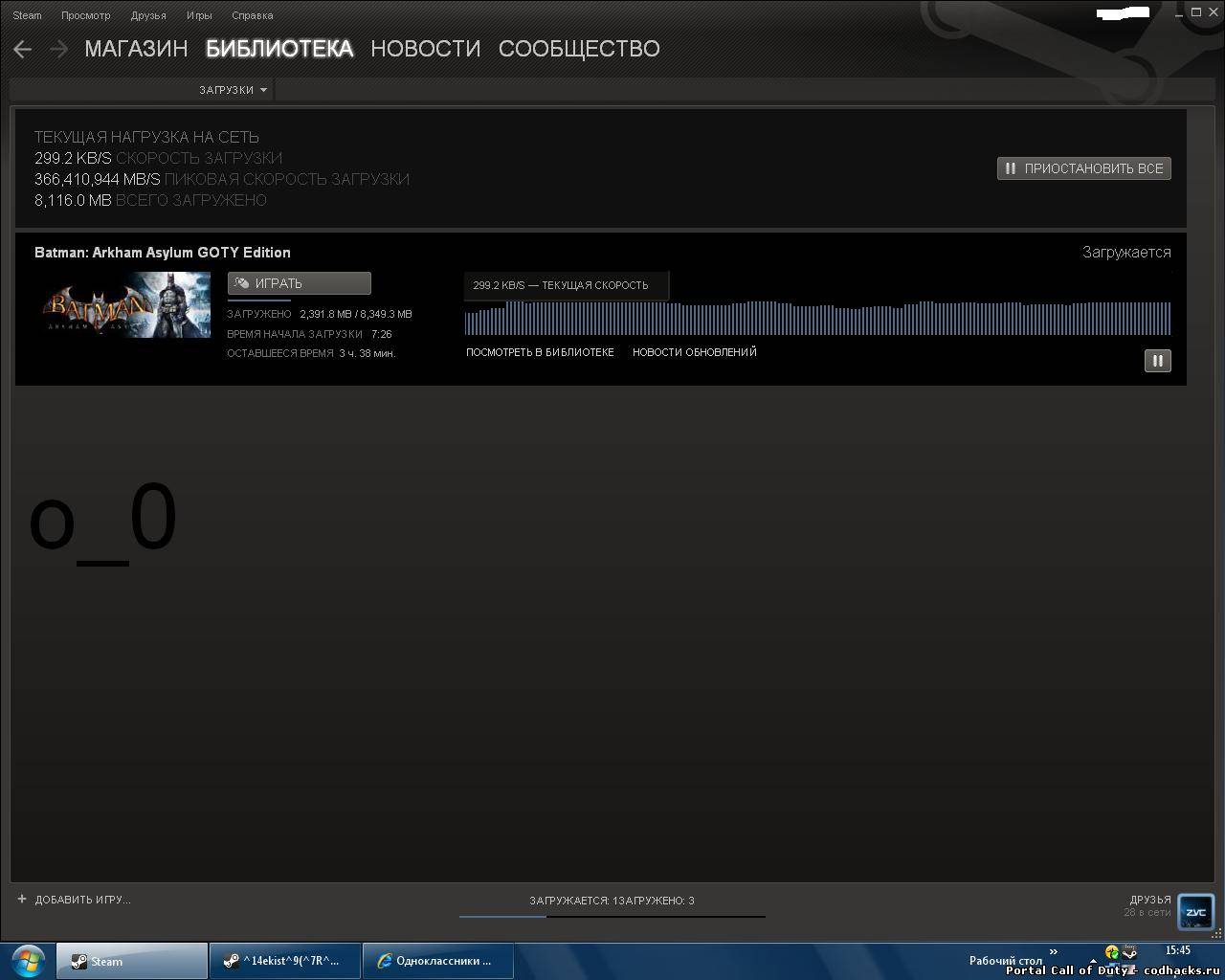
Task: Open the Справка menu
Action: point(252,15)
